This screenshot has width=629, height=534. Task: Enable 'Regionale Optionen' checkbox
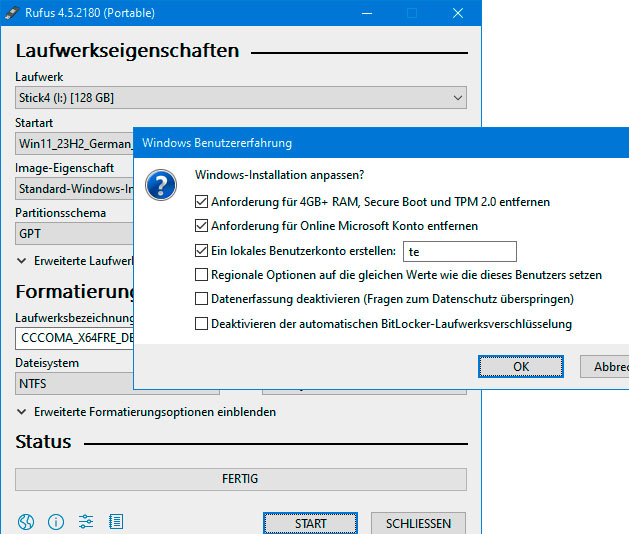coord(201,275)
